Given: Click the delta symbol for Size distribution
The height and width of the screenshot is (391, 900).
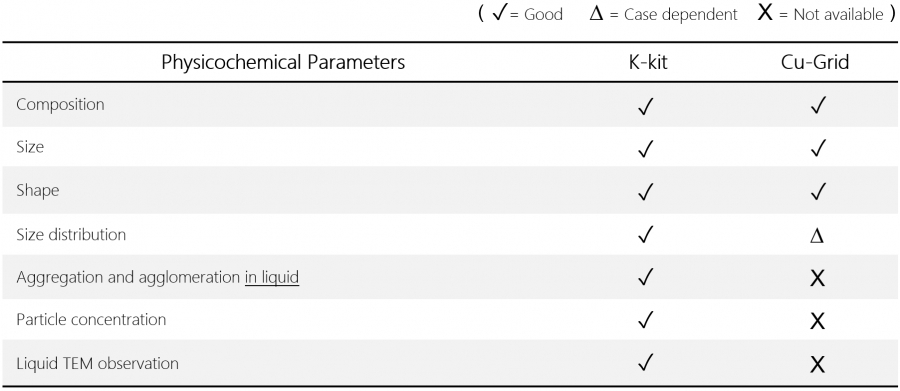Looking at the screenshot, I should point(817,235).
